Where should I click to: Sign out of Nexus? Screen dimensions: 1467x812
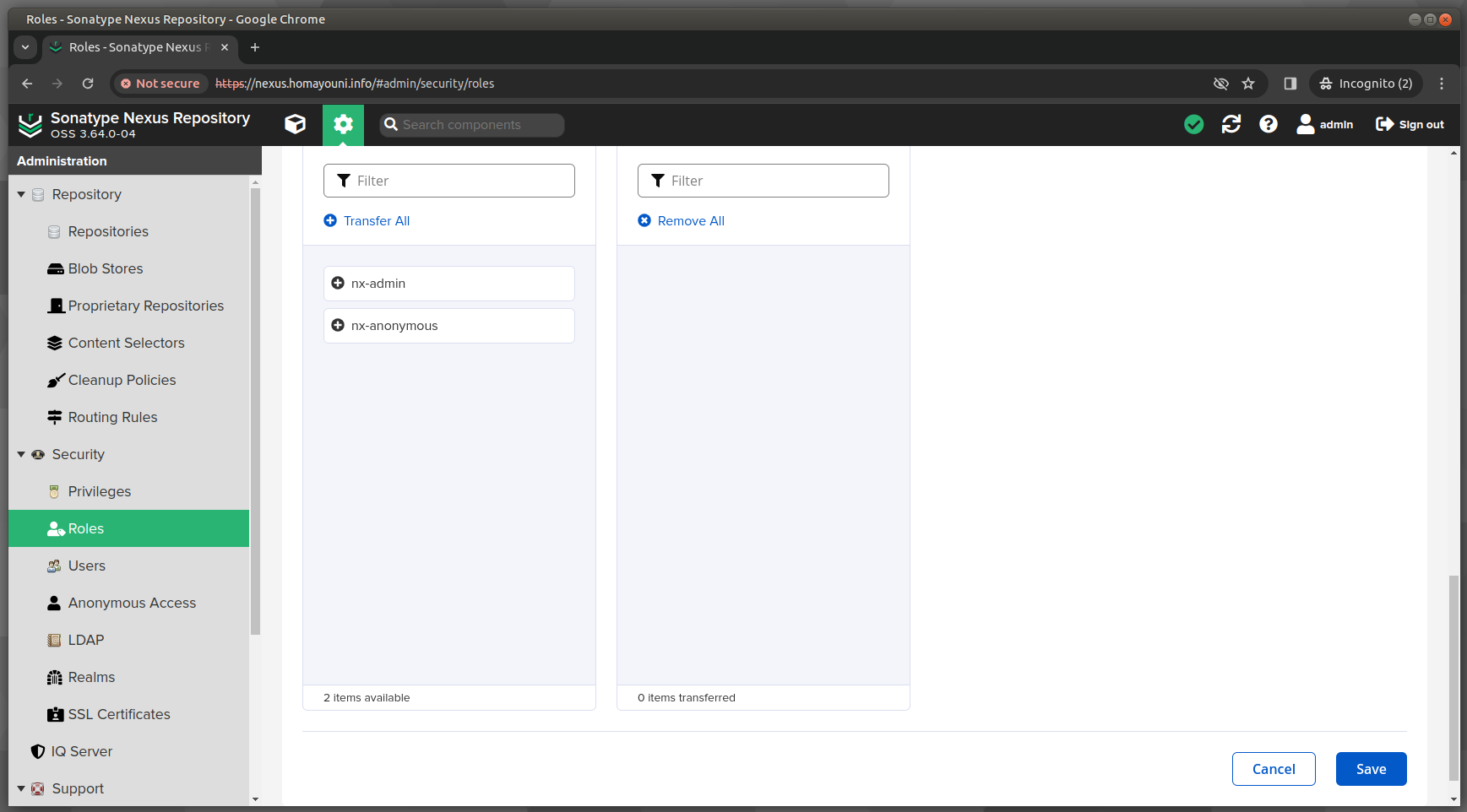pos(1410,125)
